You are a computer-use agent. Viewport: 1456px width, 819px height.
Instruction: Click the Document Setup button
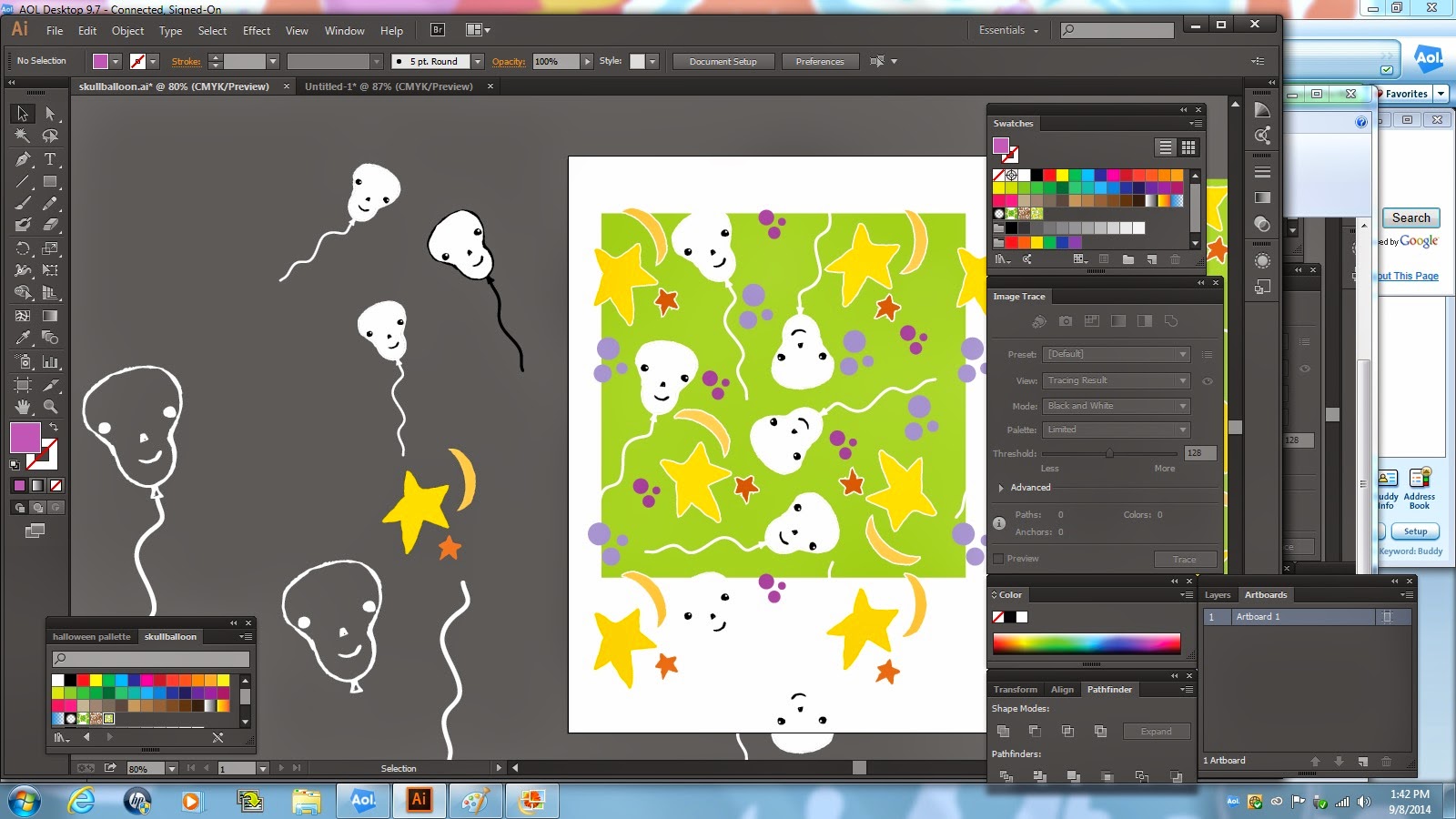coord(723,62)
